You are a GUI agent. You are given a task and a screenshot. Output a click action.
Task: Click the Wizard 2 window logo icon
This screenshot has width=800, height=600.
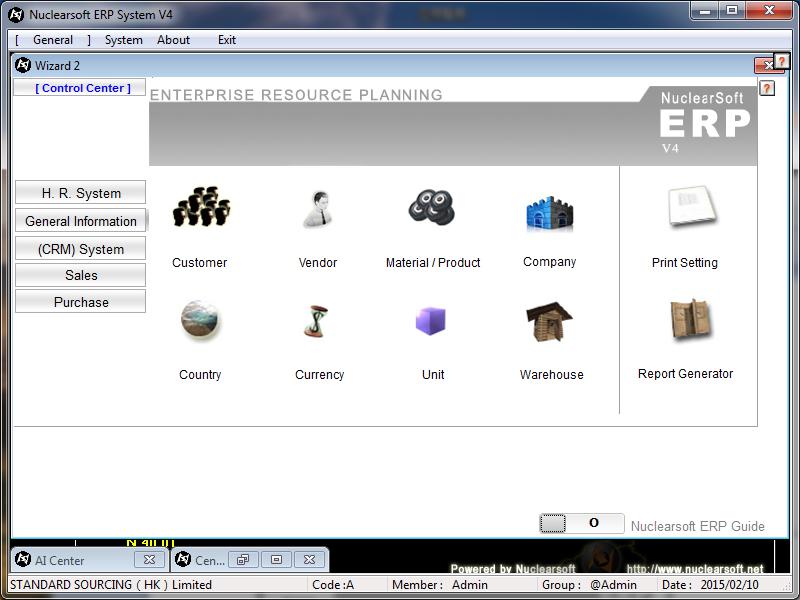click(23, 65)
